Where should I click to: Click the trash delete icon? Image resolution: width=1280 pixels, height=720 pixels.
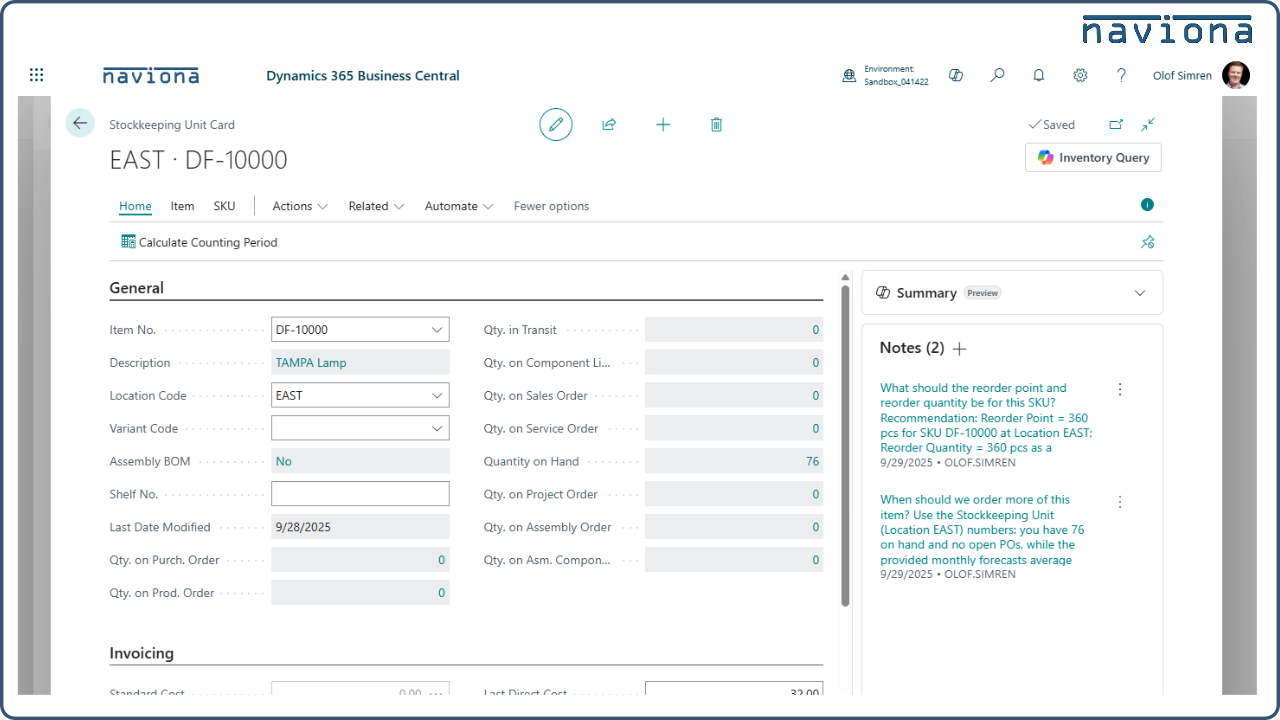(716, 124)
